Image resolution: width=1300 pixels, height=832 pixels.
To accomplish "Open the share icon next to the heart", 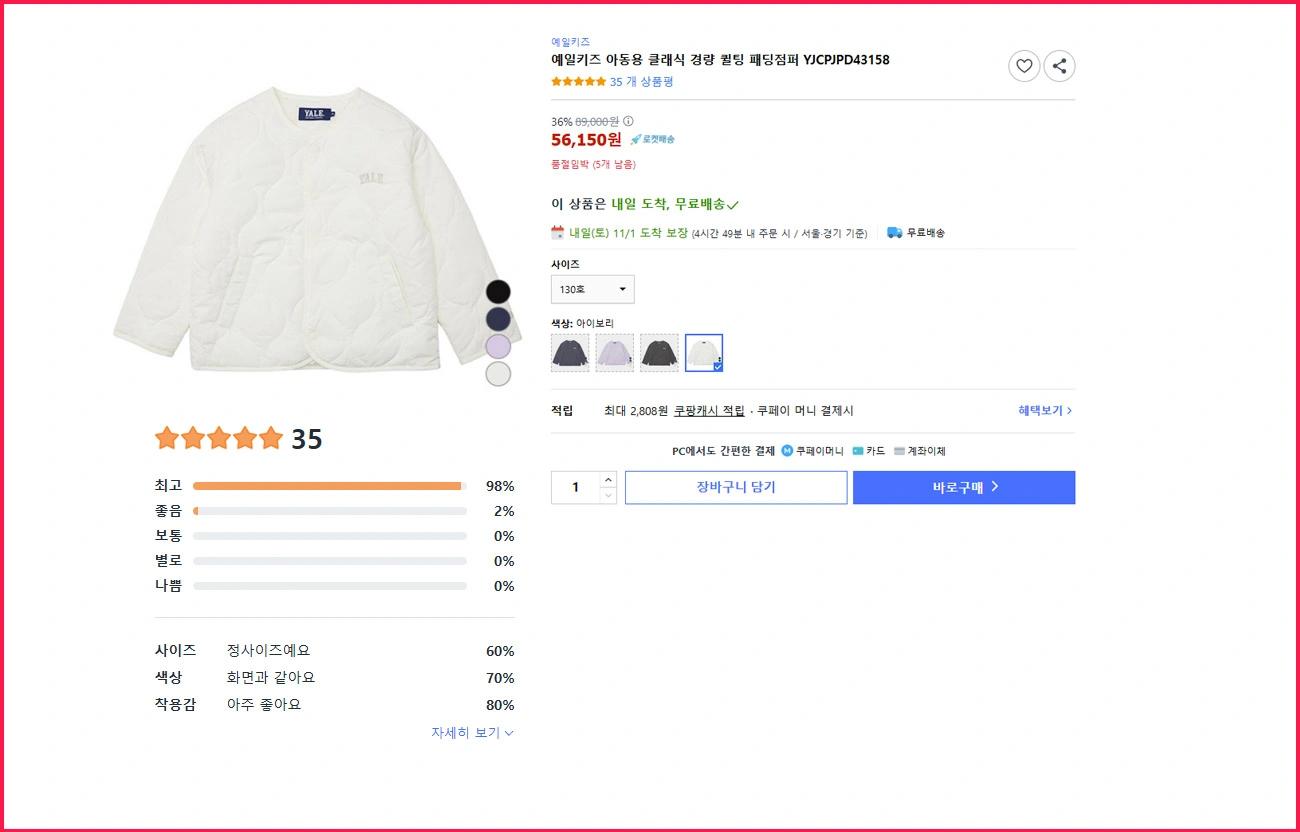I will (x=1059, y=66).
